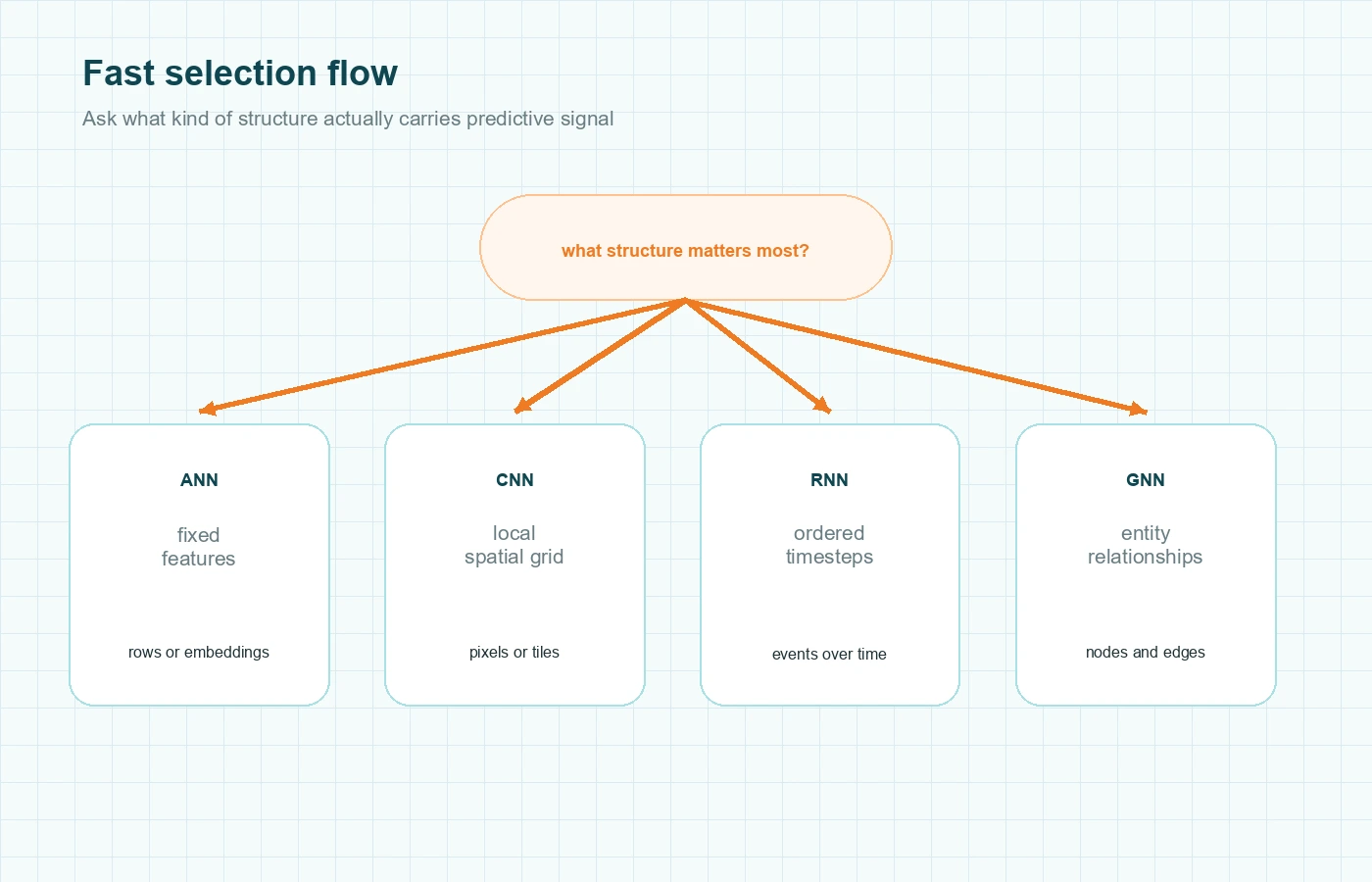Click the 'local spatial grid' label under CNN
This screenshot has width=1372, height=882.
coord(514,545)
